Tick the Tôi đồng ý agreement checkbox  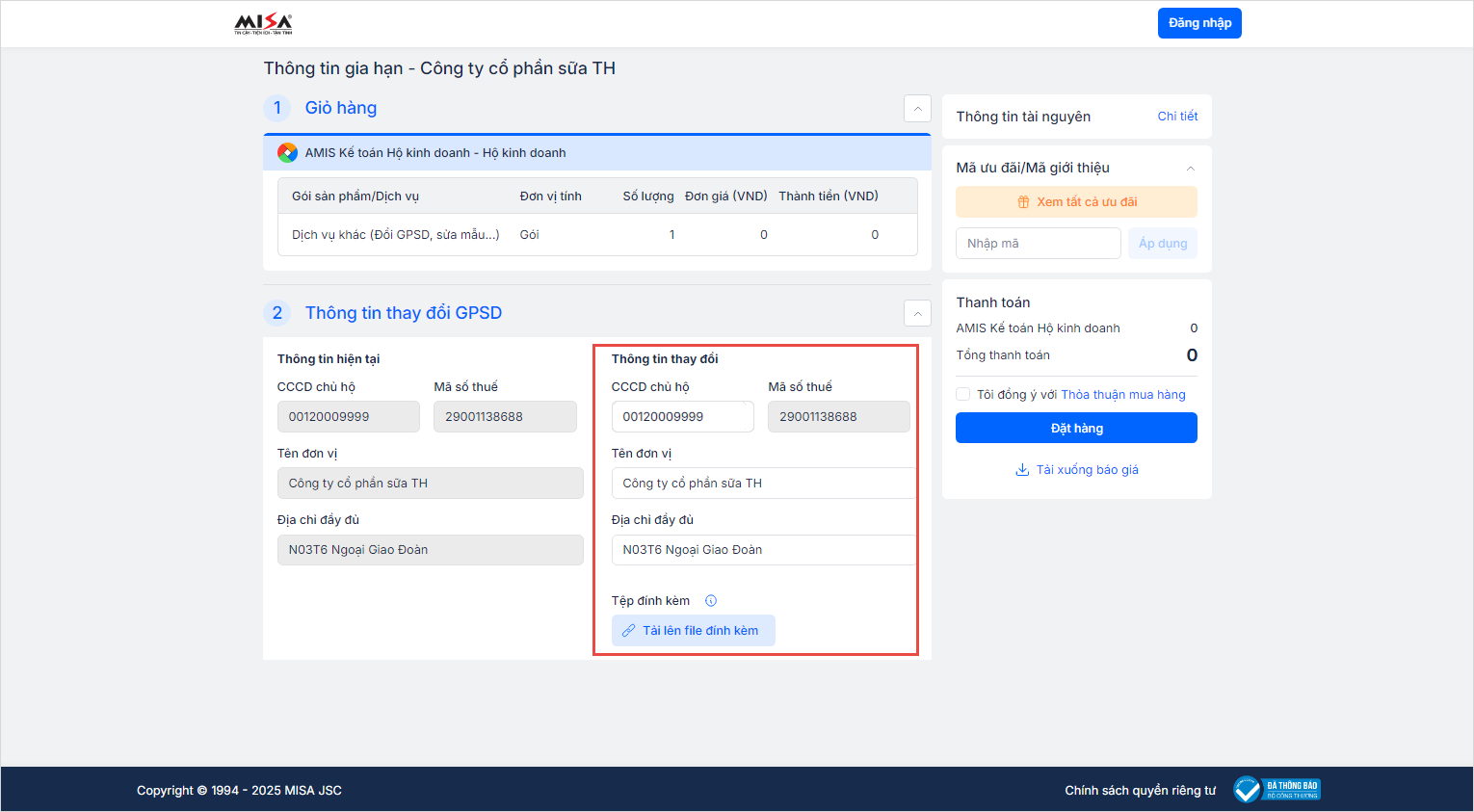pos(962,394)
